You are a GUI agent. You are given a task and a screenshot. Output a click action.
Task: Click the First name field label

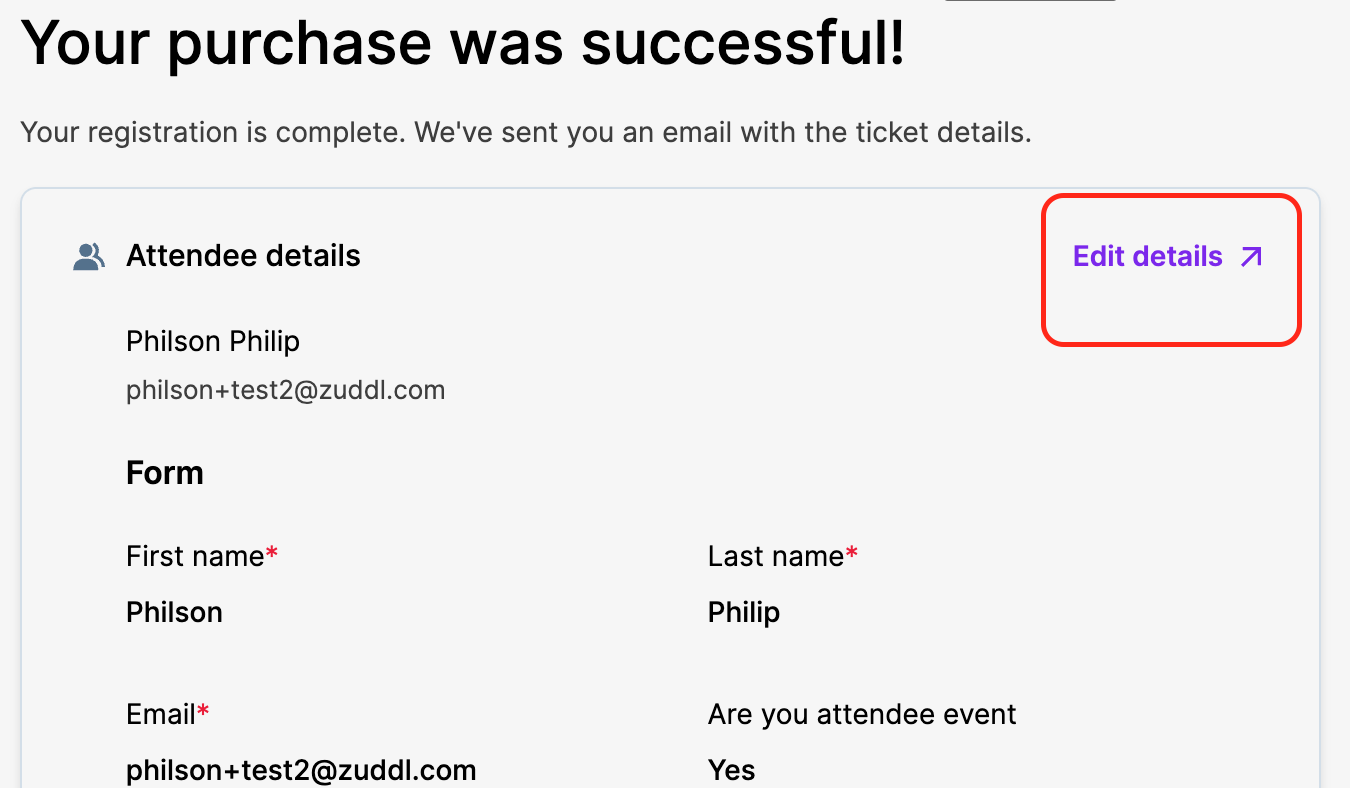[195, 556]
